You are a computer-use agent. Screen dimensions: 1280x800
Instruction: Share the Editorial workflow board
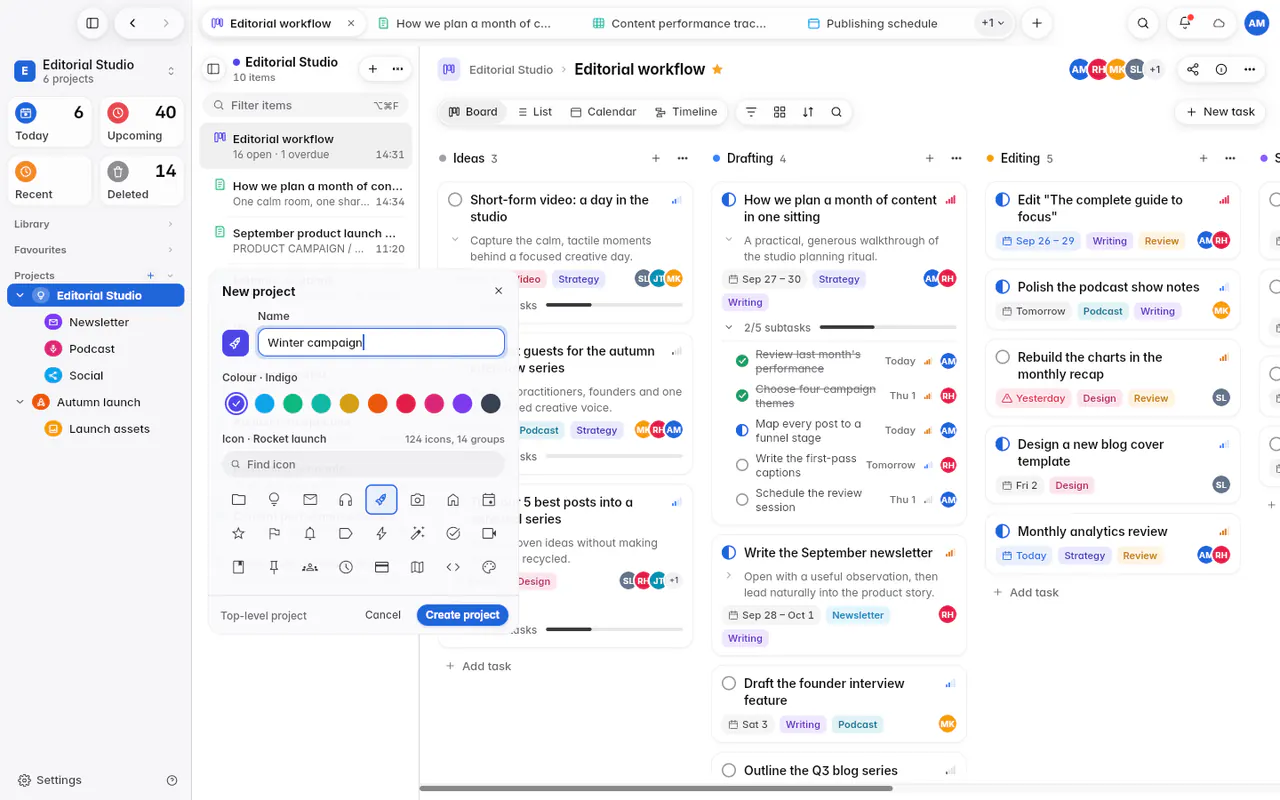1193,69
